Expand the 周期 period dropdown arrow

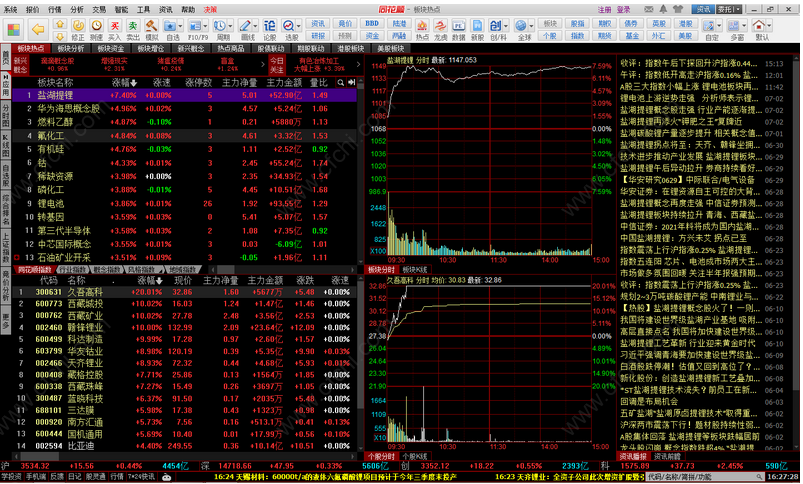pyautogui.click(x=230, y=26)
